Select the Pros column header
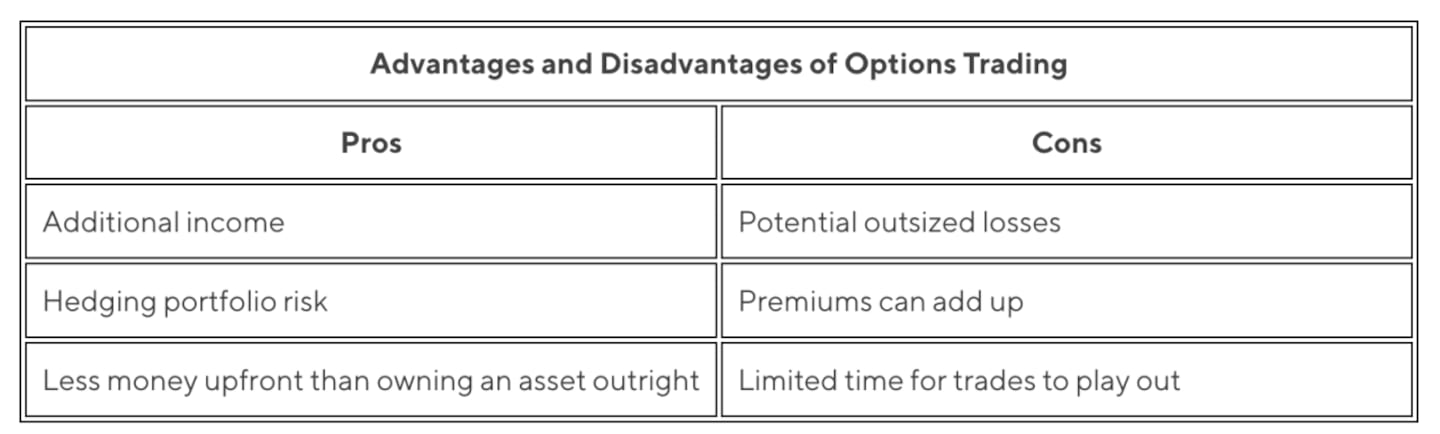The width and height of the screenshot is (1440, 434). 371,143
